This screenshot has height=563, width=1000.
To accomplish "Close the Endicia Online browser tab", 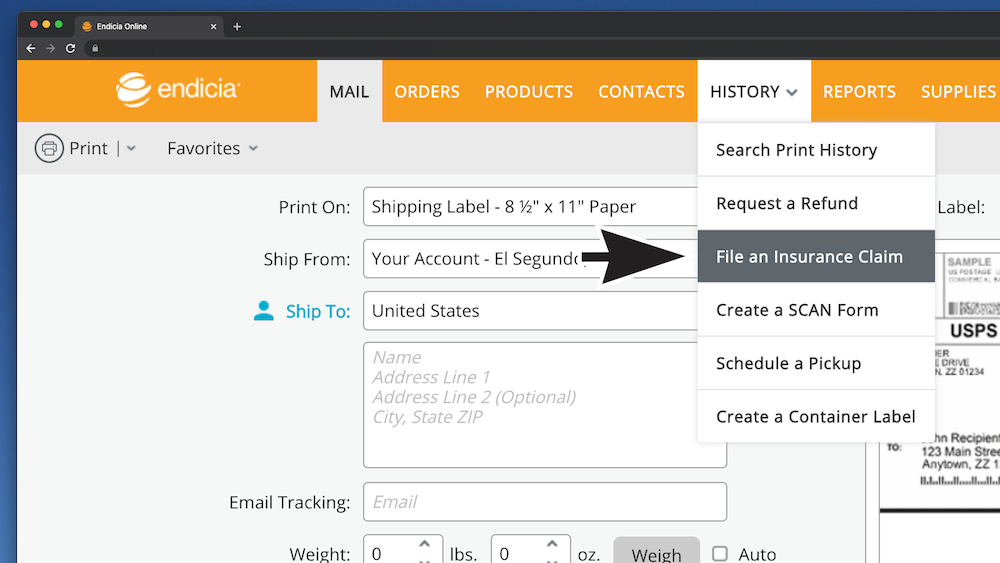I will click(x=213, y=27).
